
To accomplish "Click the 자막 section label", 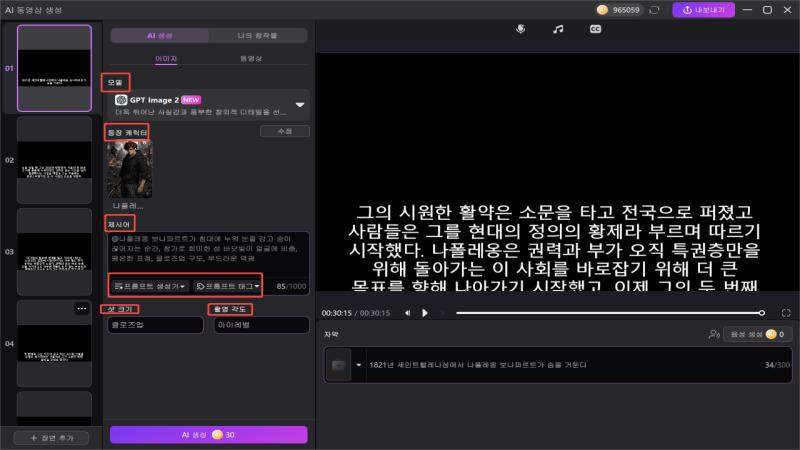I will pyautogui.click(x=331, y=334).
